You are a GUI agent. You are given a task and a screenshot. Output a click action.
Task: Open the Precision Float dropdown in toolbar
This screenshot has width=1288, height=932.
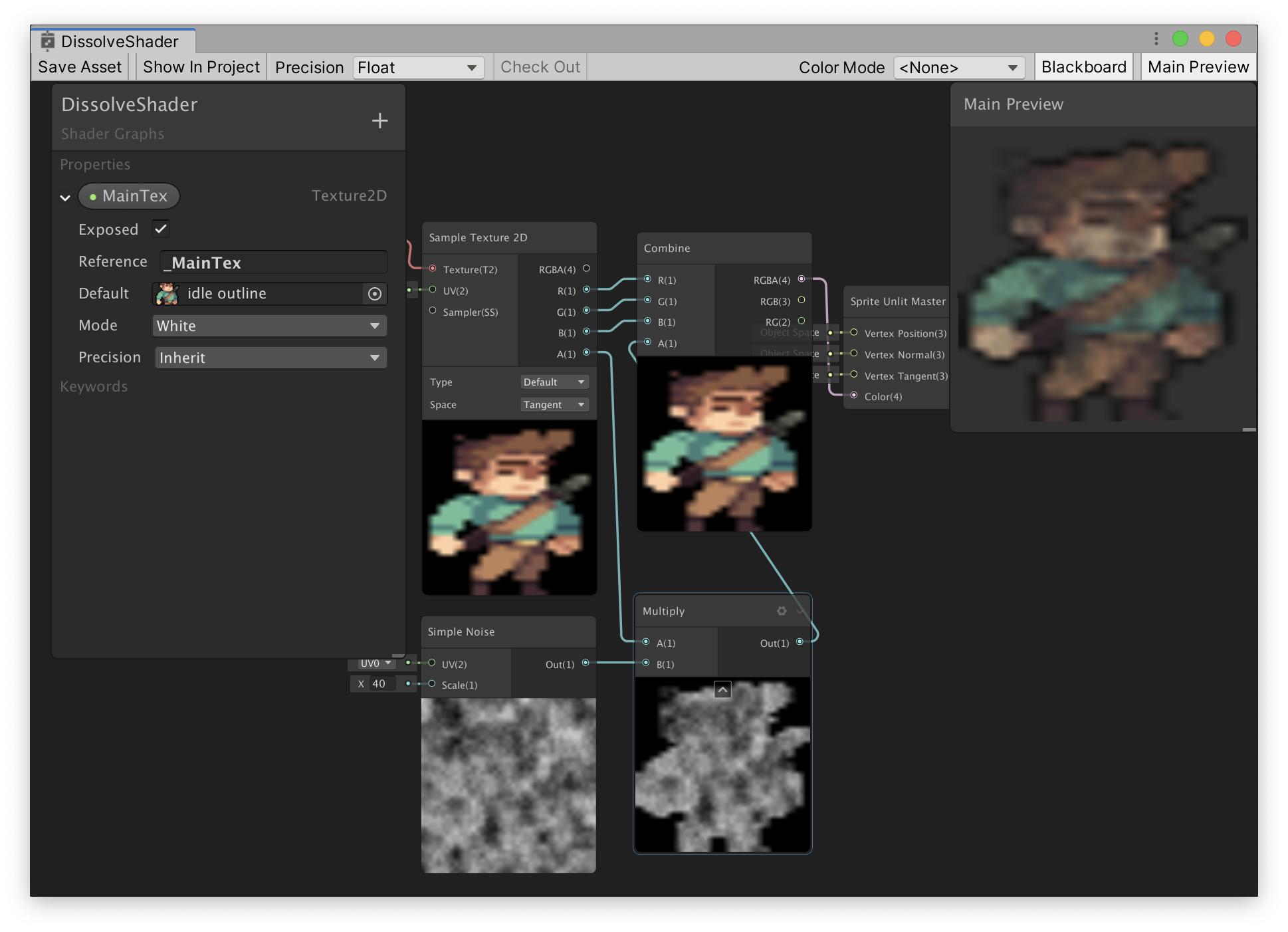tap(417, 68)
